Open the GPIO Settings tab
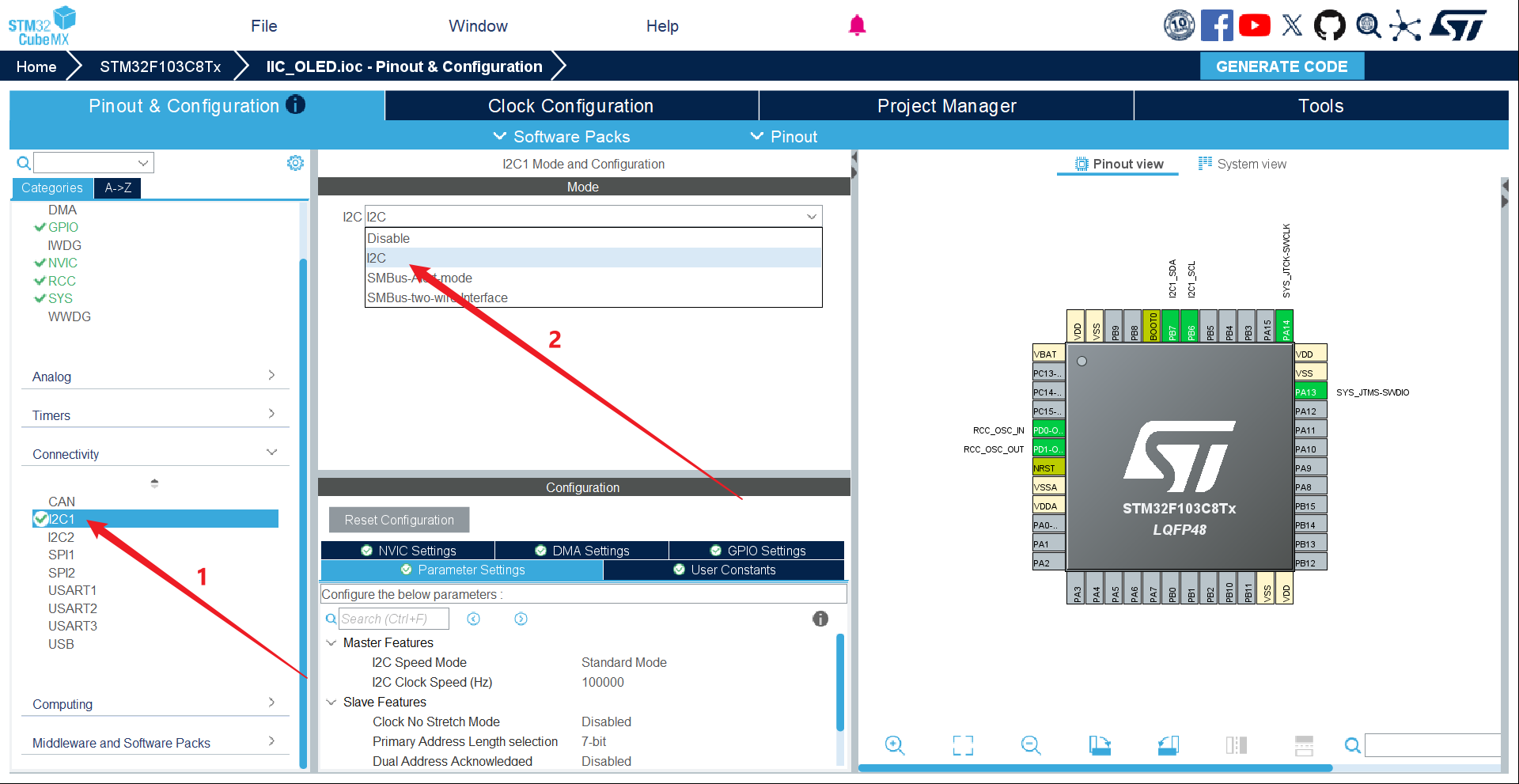This screenshot has width=1519, height=784. pyautogui.click(x=757, y=551)
